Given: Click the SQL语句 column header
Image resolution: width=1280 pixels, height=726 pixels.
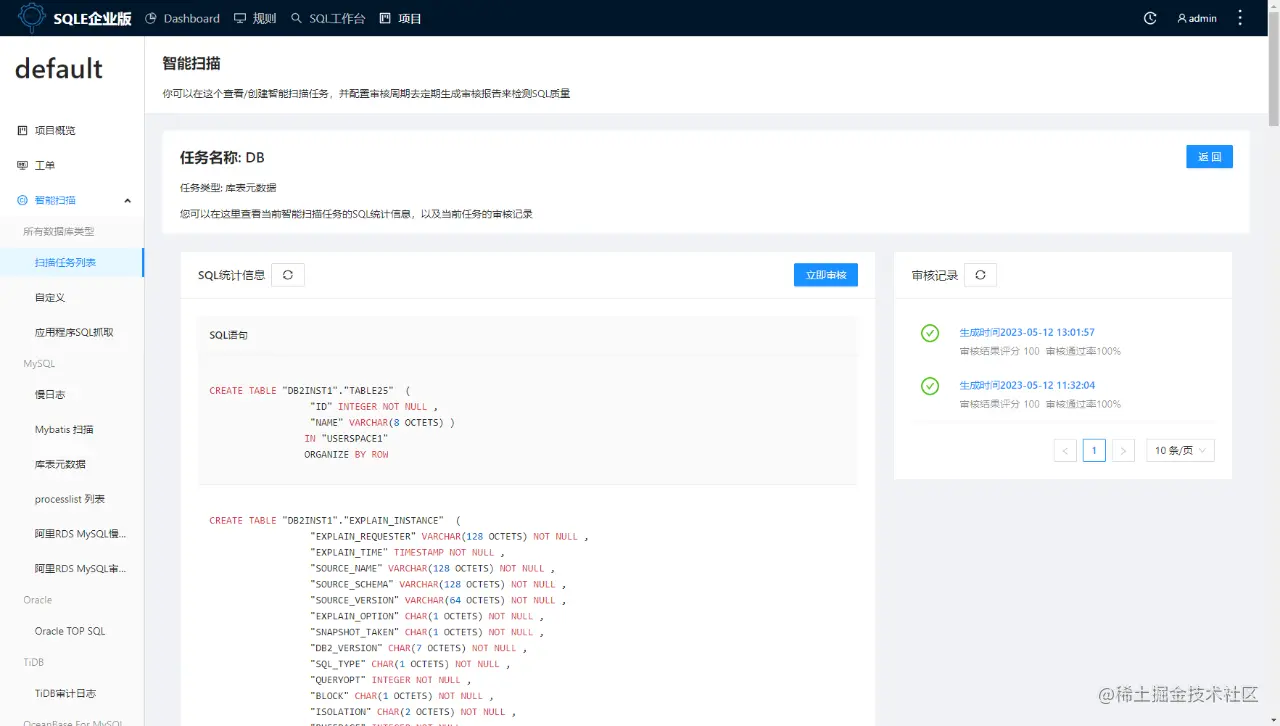Looking at the screenshot, I should (528, 335).
